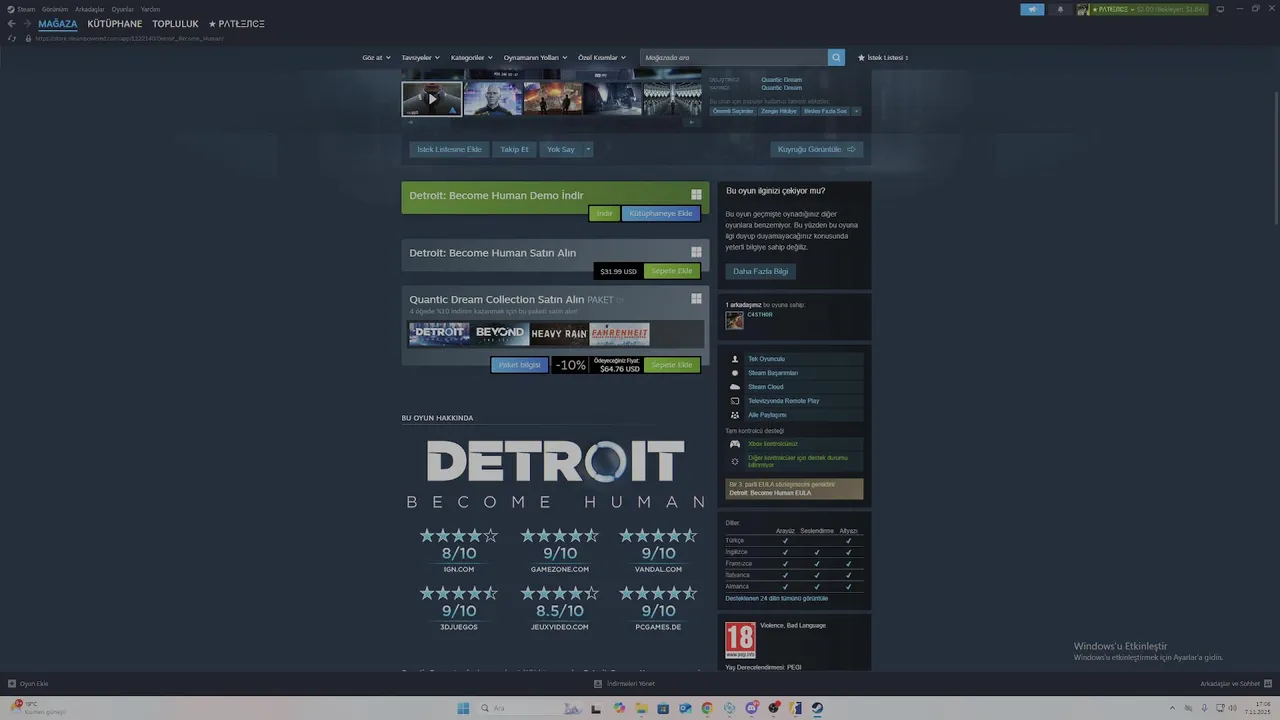Open İndirmeleri Yönet downloads manager
Image resolution: width=1280 pixels, height=720 pixels.
[x=625, y=684]
